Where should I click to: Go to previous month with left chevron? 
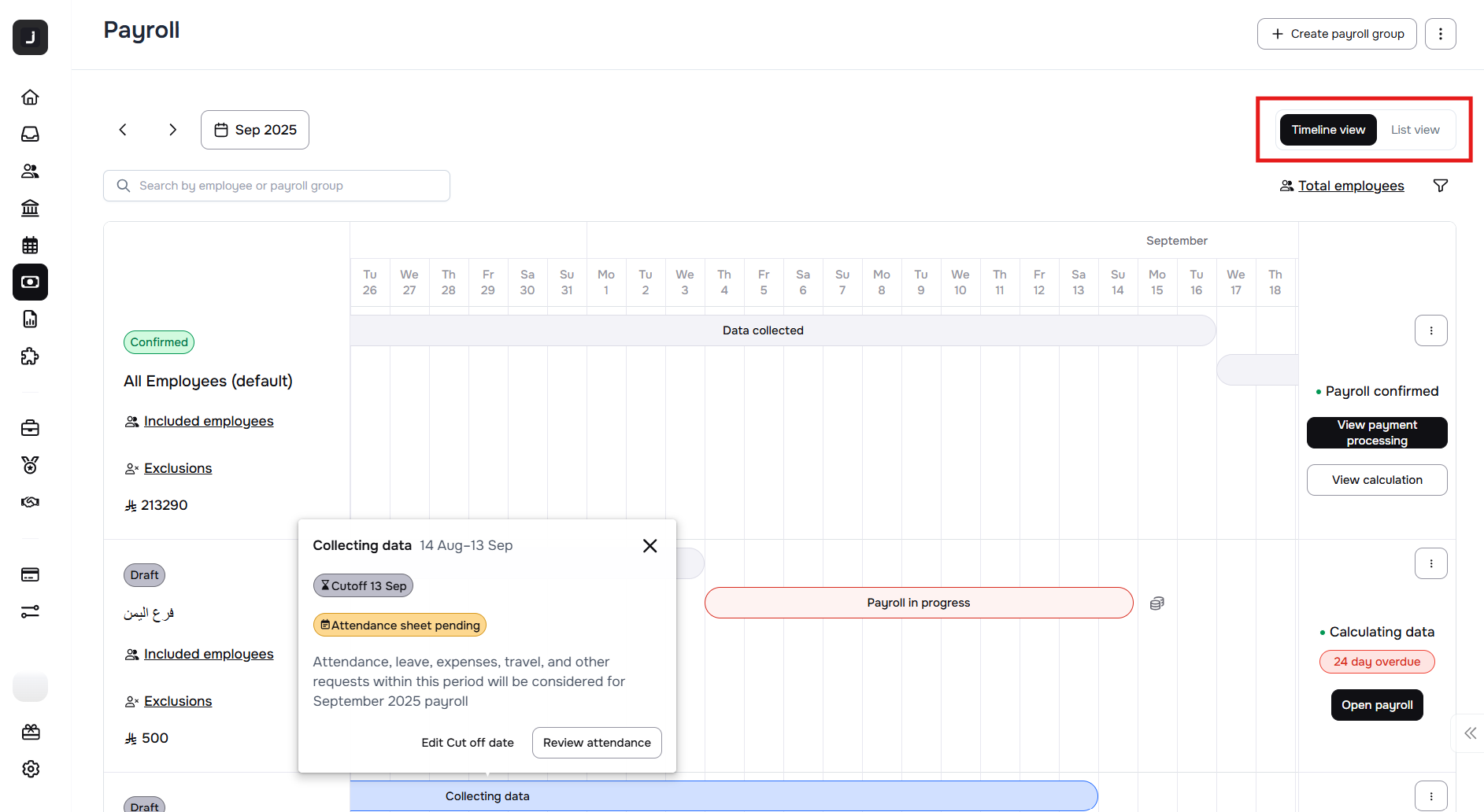[x=123, y=130]
